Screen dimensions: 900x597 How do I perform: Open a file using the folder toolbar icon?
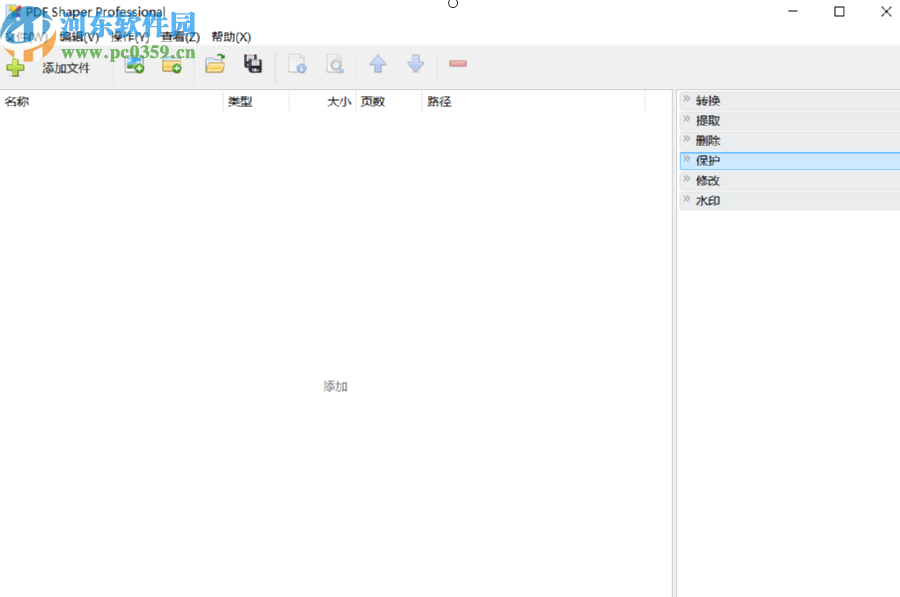point(214,63)
